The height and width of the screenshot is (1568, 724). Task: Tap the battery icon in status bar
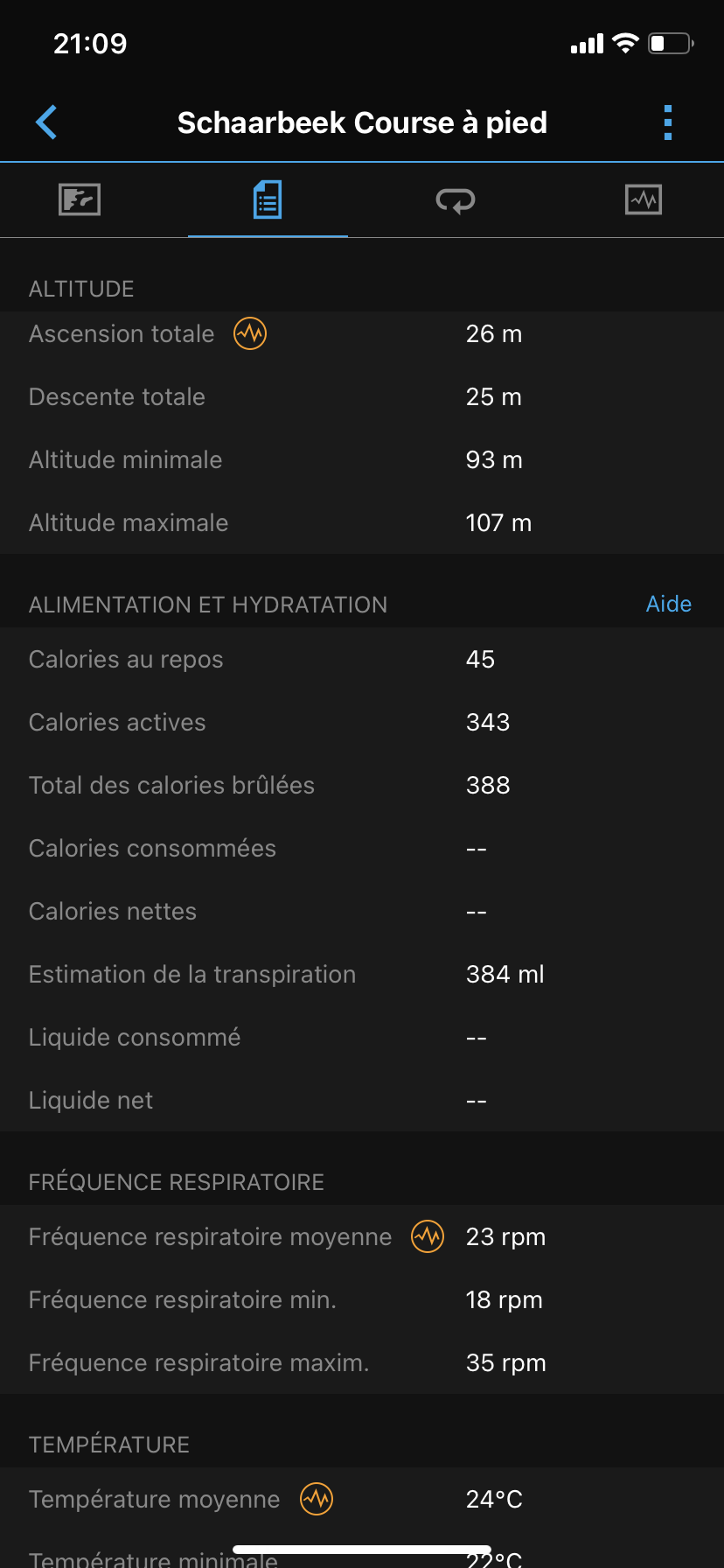tap(671, 43)
